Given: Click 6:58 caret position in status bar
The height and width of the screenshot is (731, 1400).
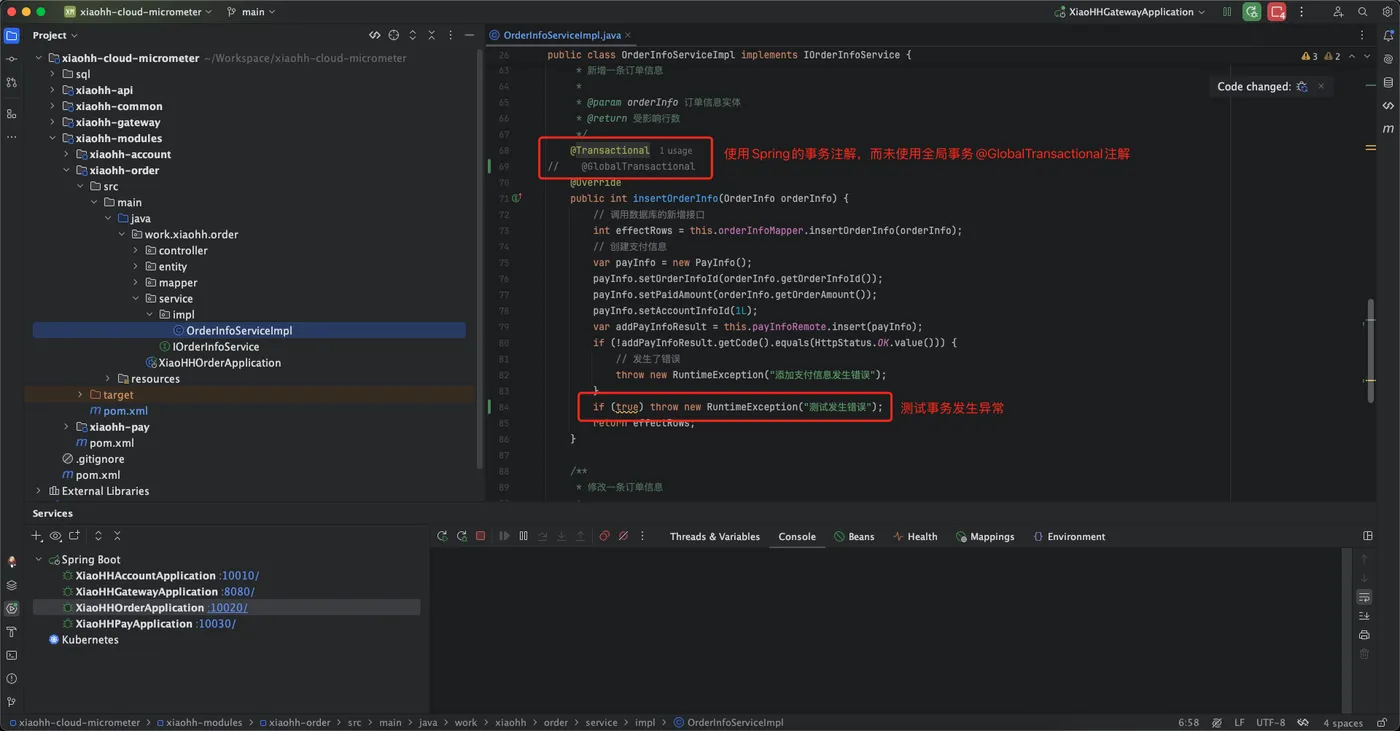Looking at the screenshot, I should coord(1188,722).
